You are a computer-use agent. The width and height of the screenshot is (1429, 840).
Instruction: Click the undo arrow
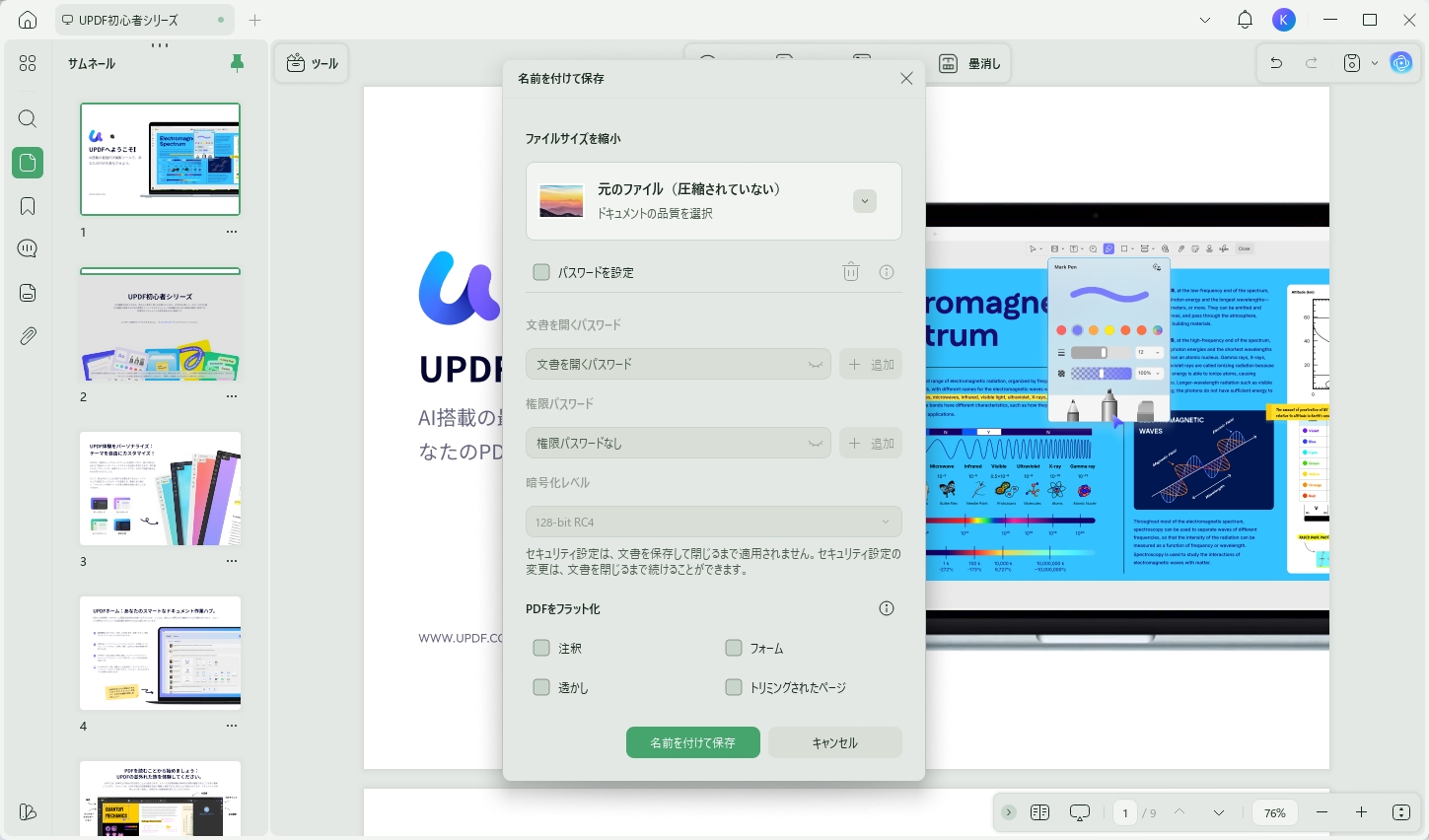pyautogui.click(x=1276, y=63)
